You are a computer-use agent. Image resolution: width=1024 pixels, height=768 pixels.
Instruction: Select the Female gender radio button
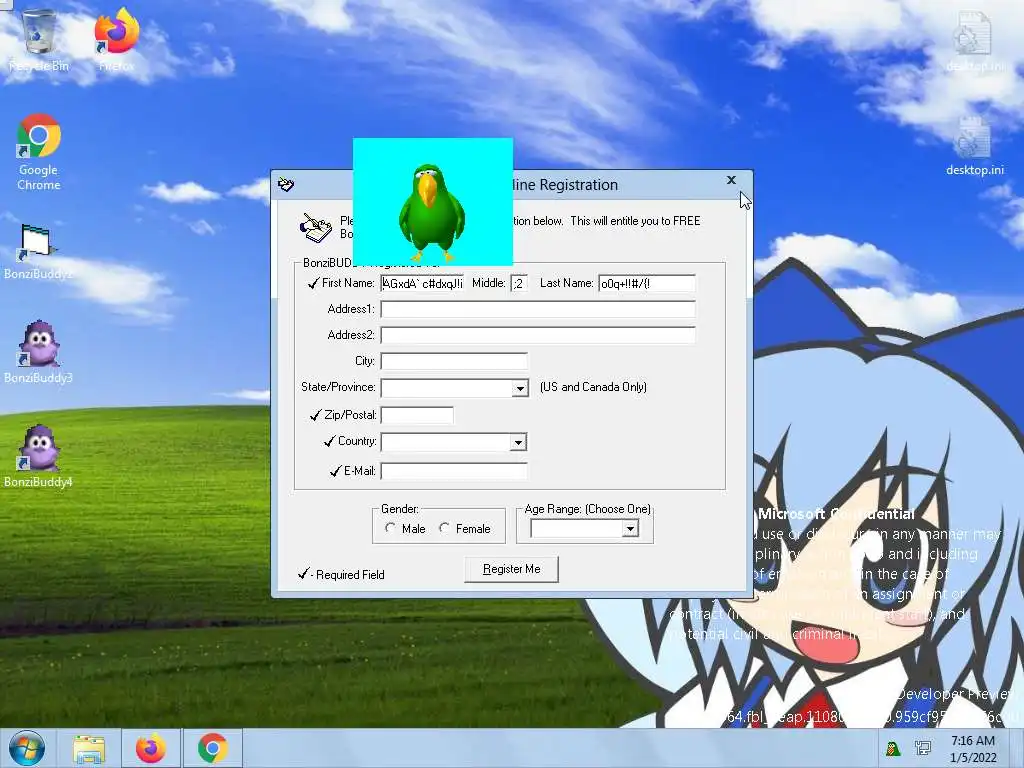click(444, 528)
